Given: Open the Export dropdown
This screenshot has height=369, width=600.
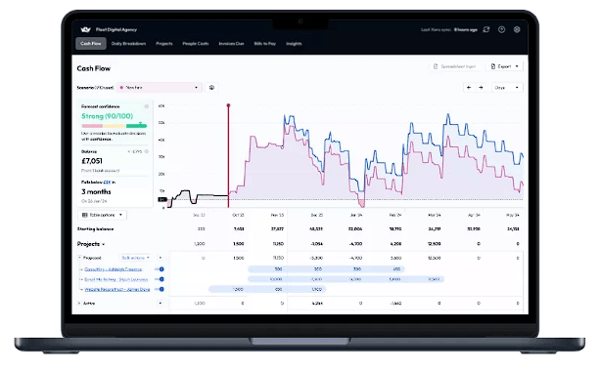Looking at the screenshot, I should coord(504,66).
